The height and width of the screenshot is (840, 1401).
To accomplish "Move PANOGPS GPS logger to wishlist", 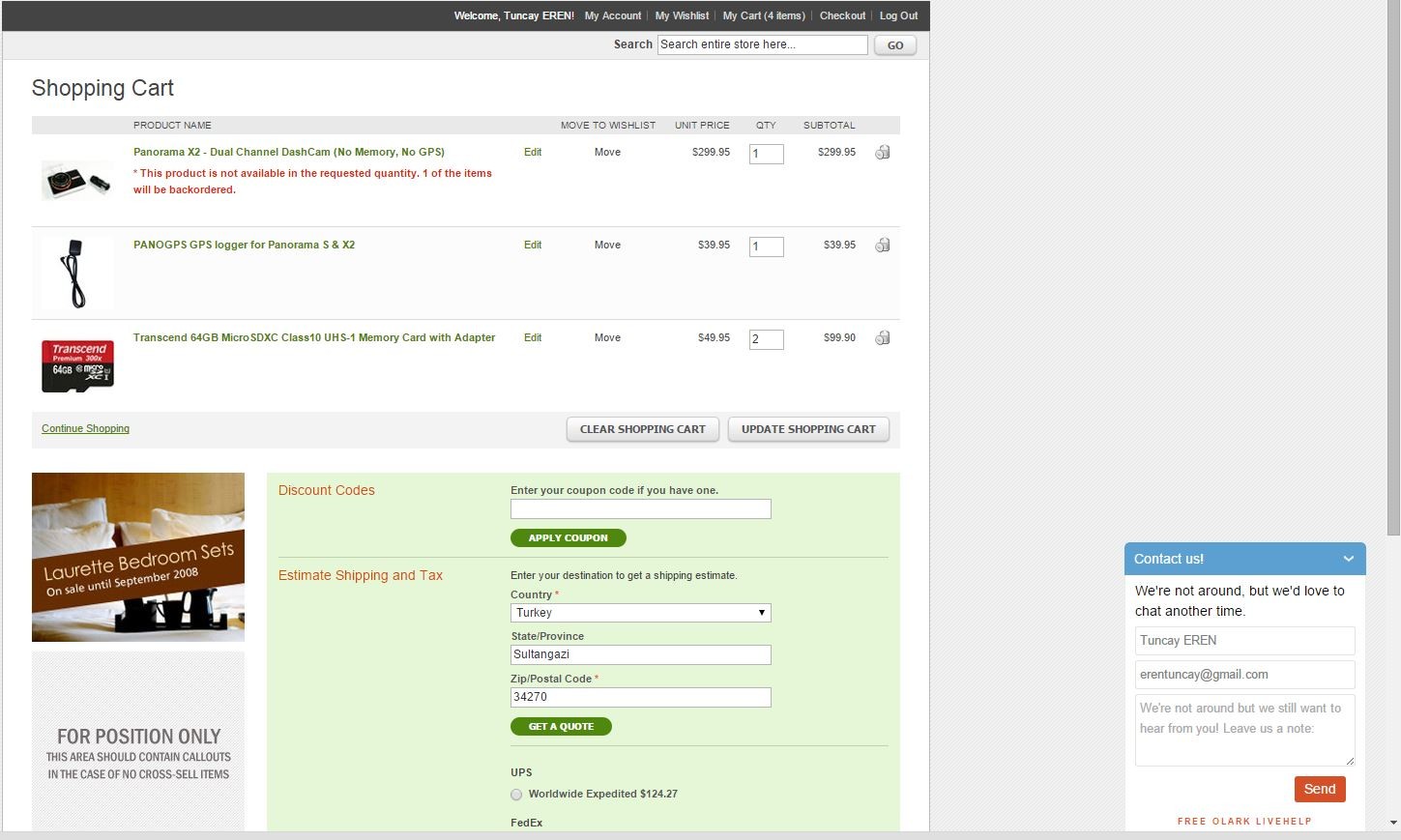I will (x=607, y=245).
